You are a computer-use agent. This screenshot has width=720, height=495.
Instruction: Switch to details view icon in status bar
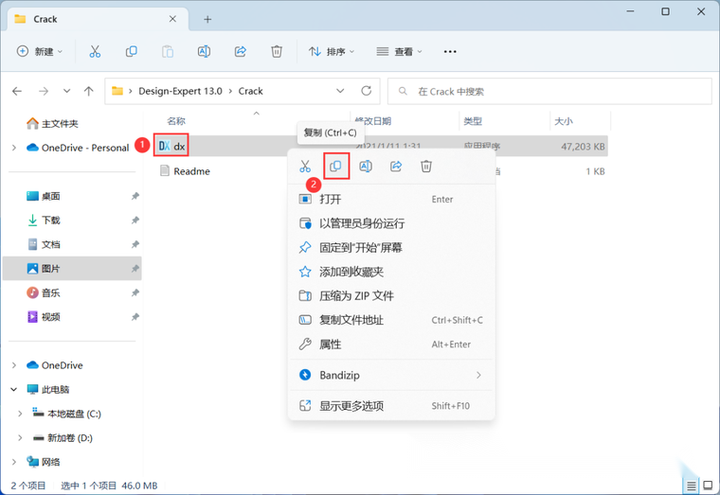tap(691, 485)
